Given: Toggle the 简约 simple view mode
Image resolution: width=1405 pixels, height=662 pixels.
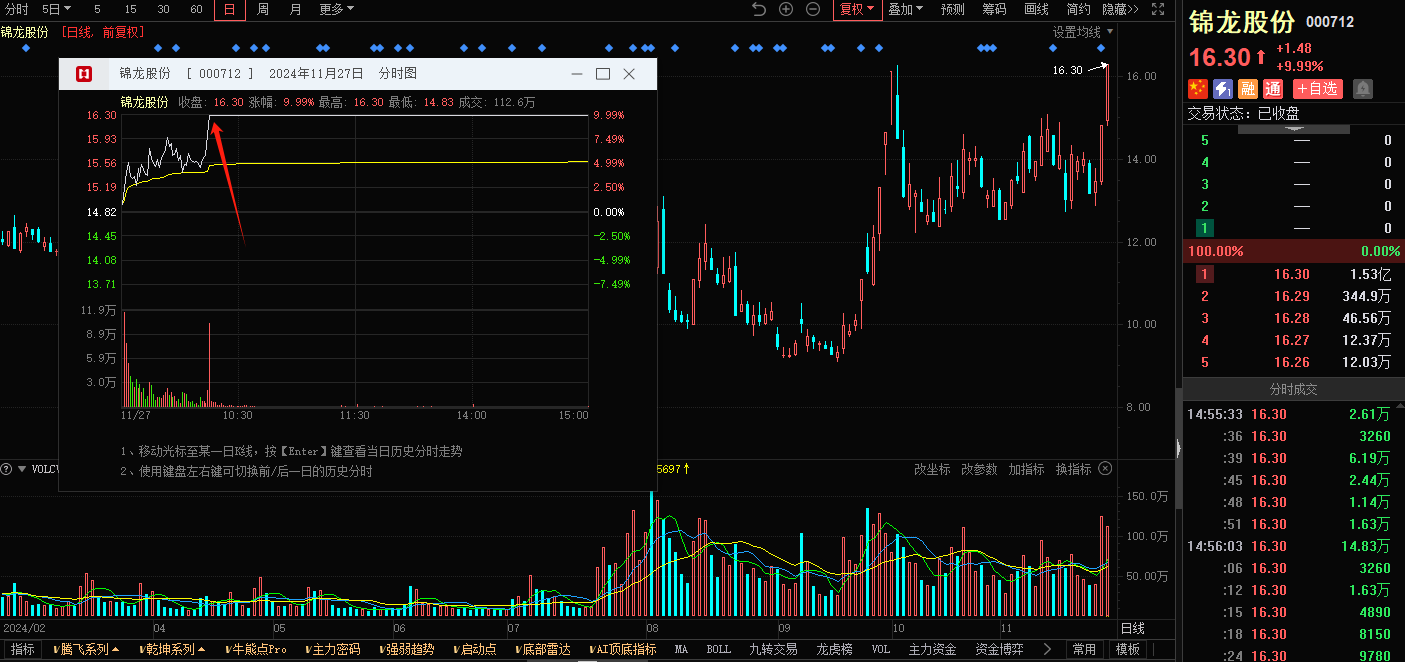Looking at the screenshot, I should pos(1078,9).
